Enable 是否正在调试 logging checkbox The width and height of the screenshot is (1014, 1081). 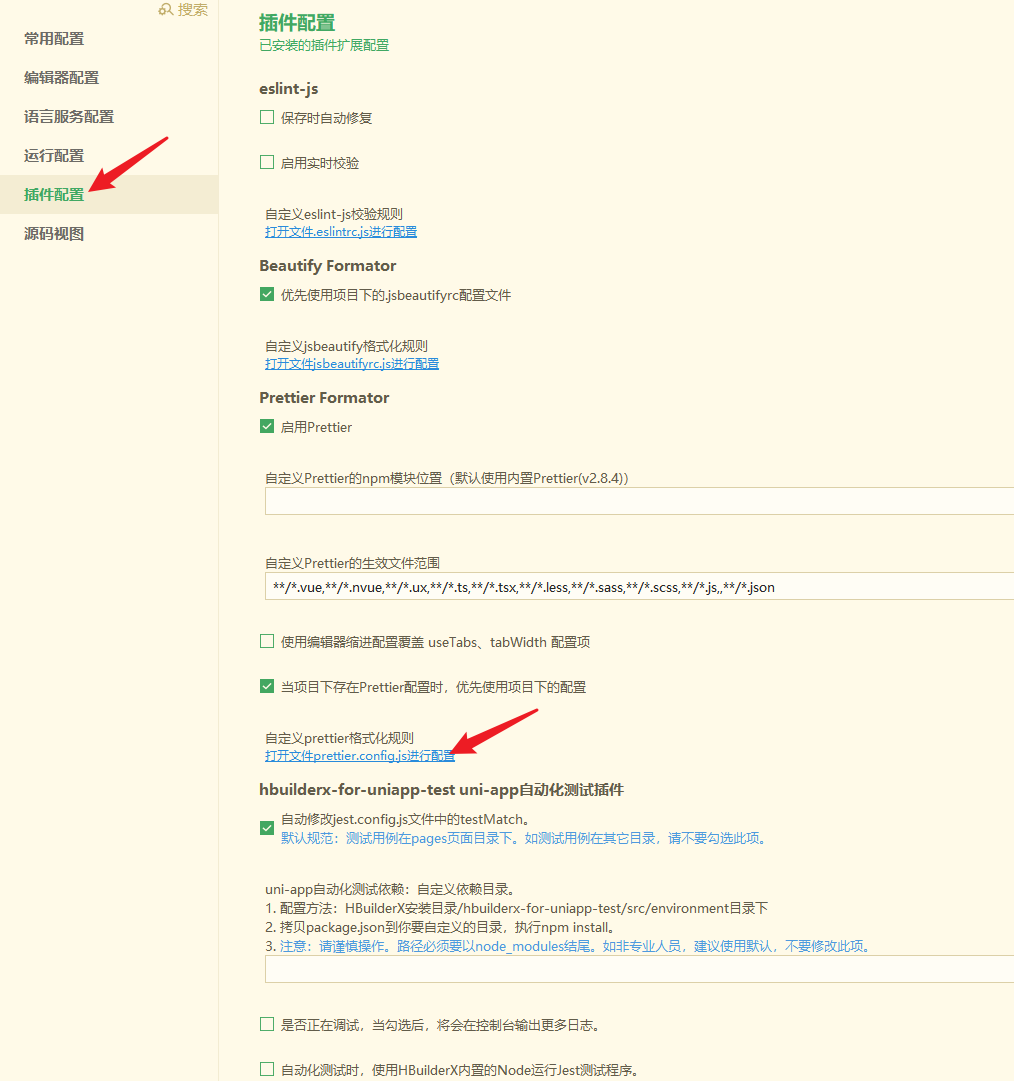tap(267, 1024)
